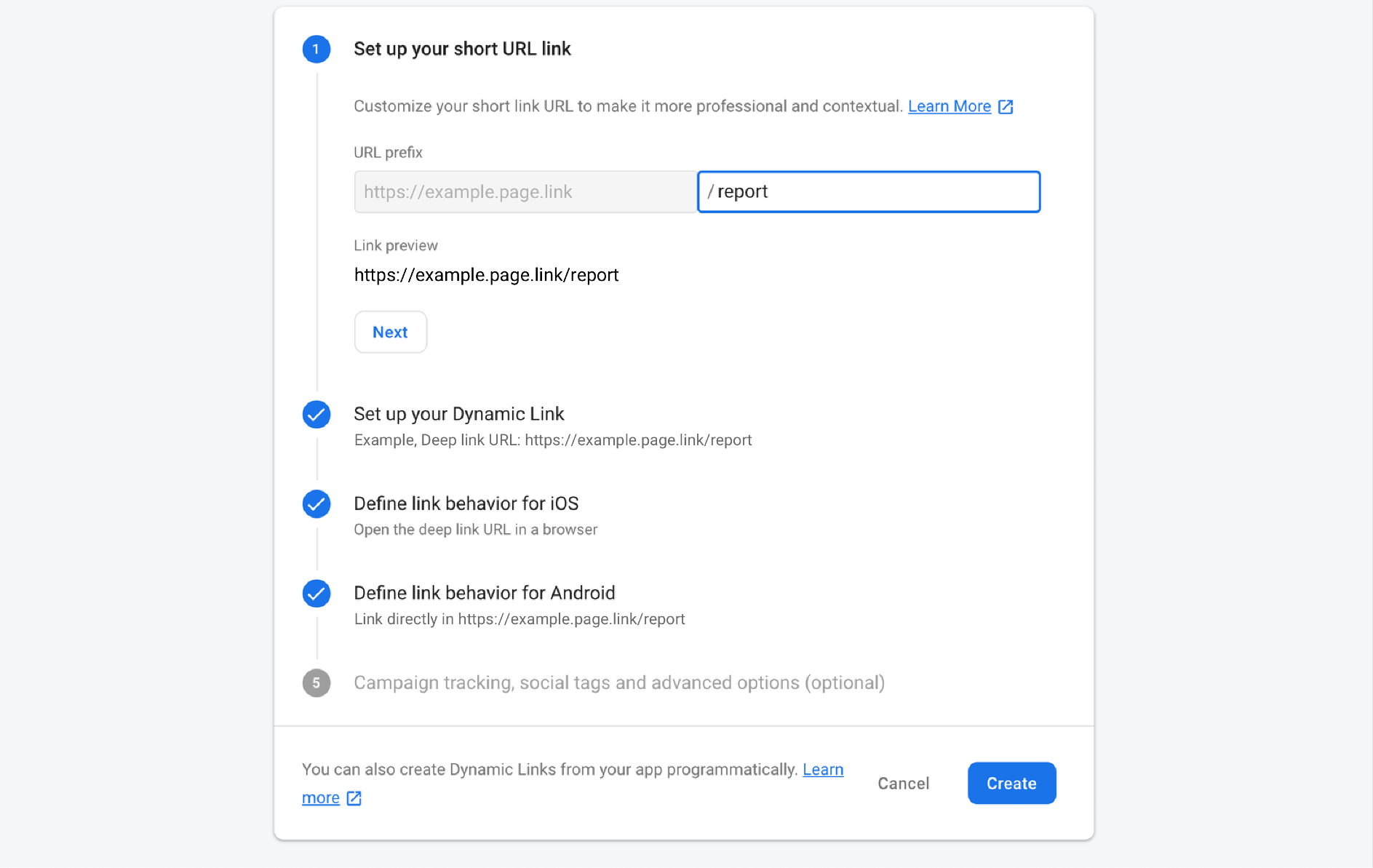Click the Android behavior step checkmark icon
1373x868 pixels.
(316, 594)
